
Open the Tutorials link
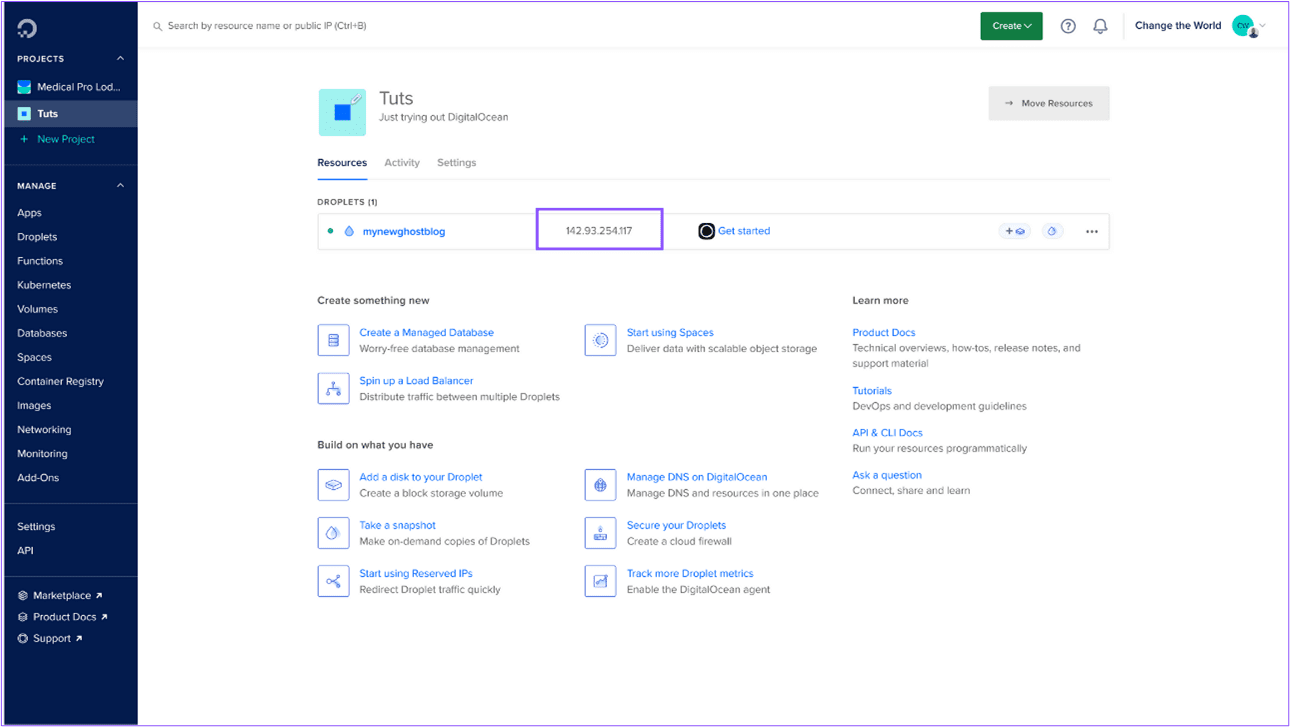click(x=872, y=390)
